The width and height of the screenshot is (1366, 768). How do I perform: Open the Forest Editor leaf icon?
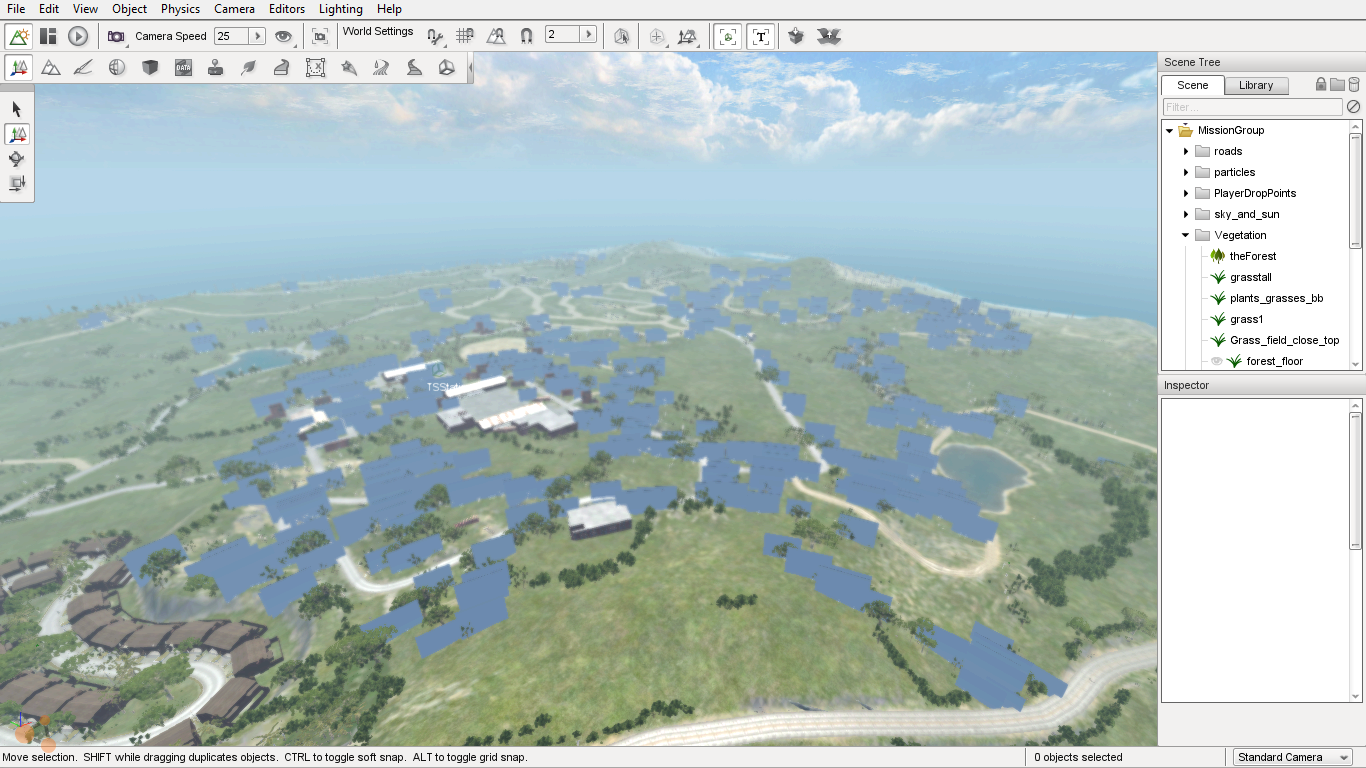pos(249,68)
